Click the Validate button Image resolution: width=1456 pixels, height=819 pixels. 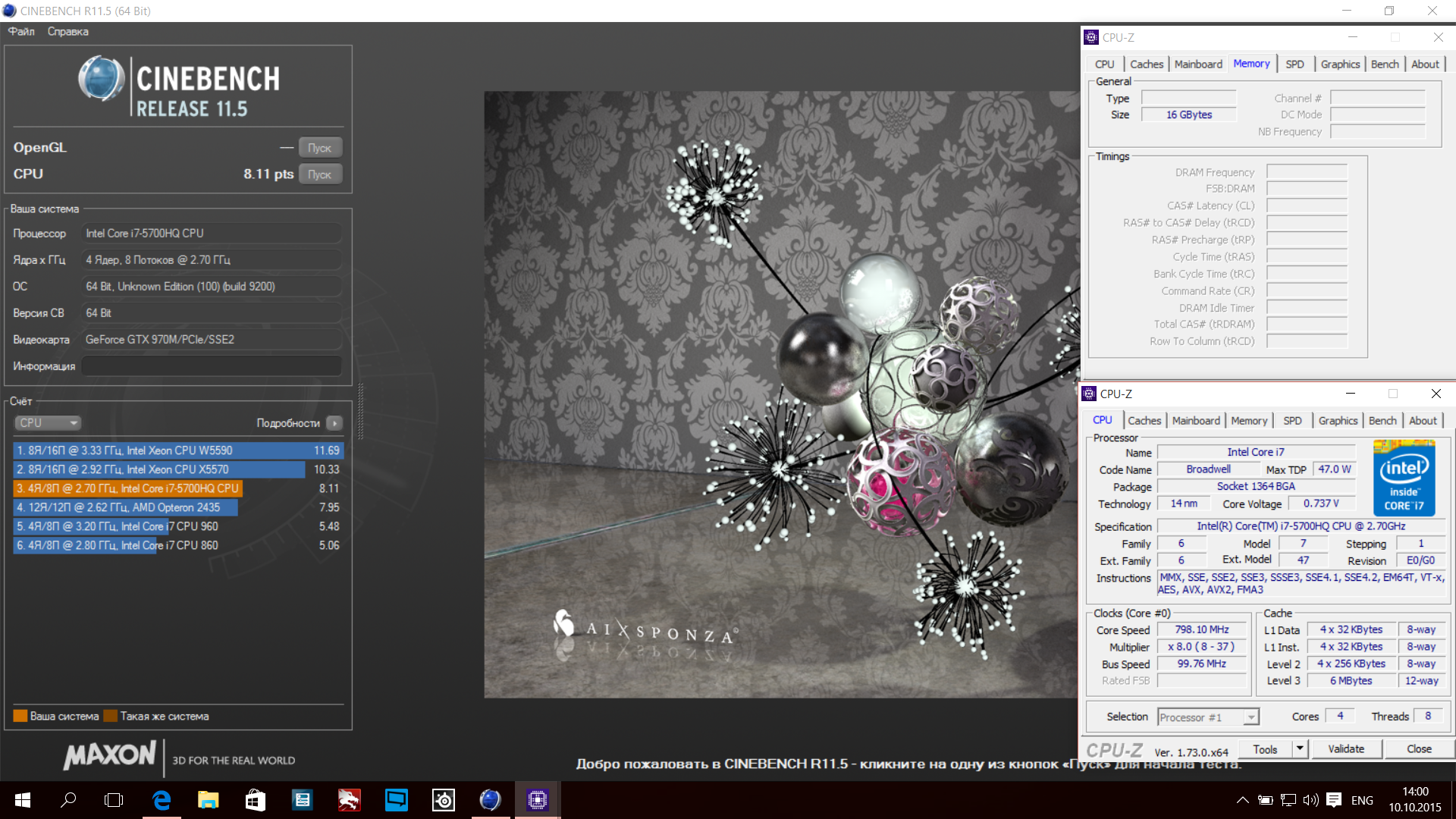pyautogui.click(x=1346, y=749)
